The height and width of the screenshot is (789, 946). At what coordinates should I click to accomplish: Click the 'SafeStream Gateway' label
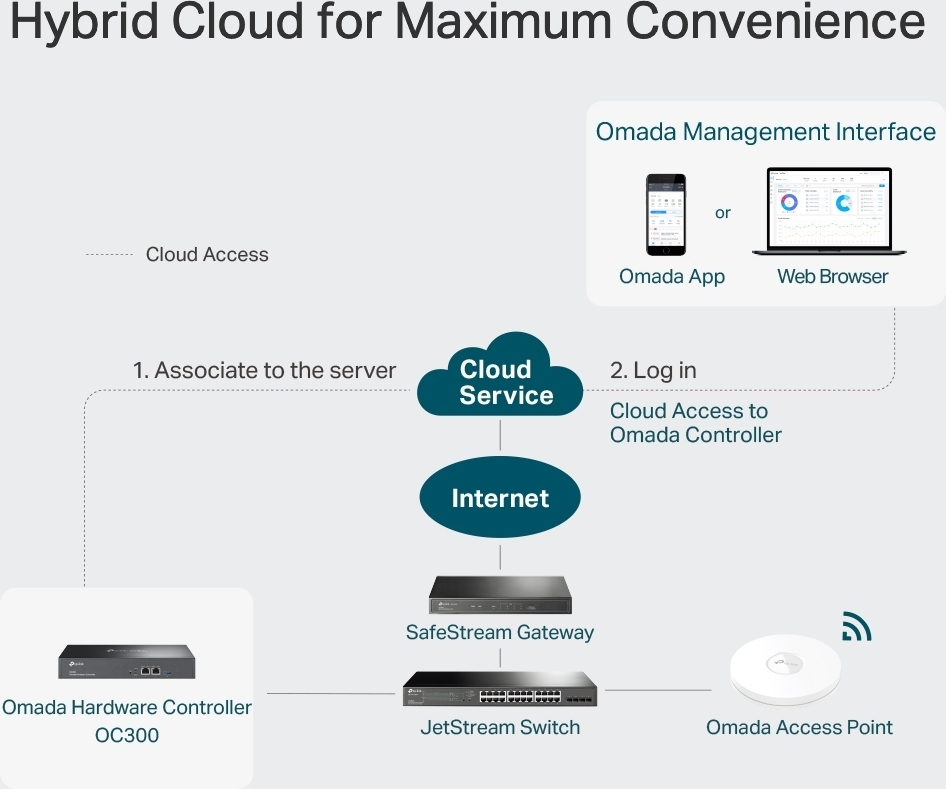(x=499, y=632)
